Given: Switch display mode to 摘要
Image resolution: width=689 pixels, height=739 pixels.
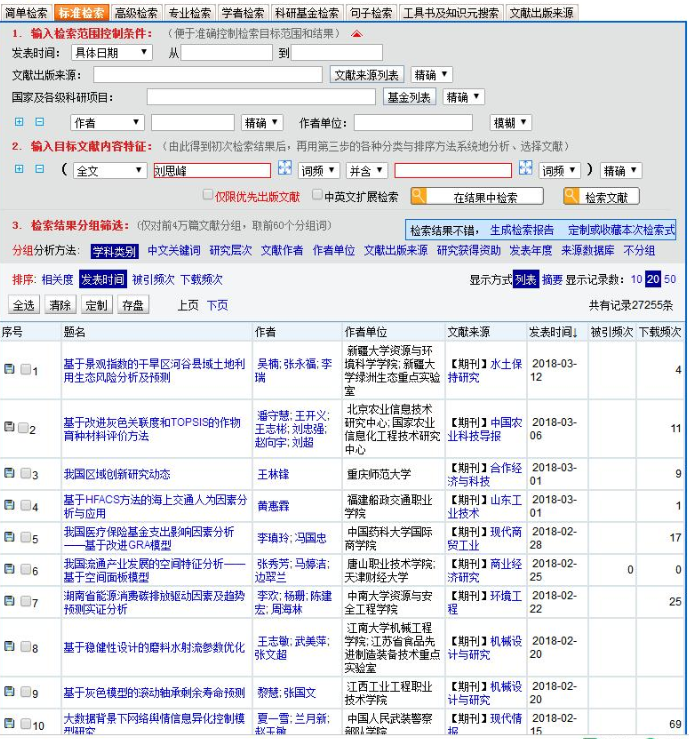Looking at the screenshot, I should [x=552, y=279].
